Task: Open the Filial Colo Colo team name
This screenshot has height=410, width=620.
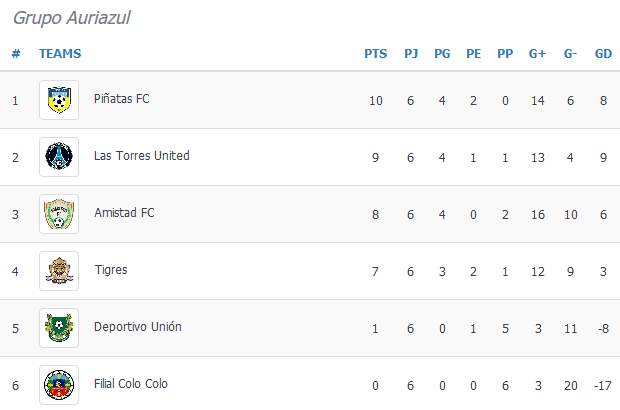Action: (131, 384)
